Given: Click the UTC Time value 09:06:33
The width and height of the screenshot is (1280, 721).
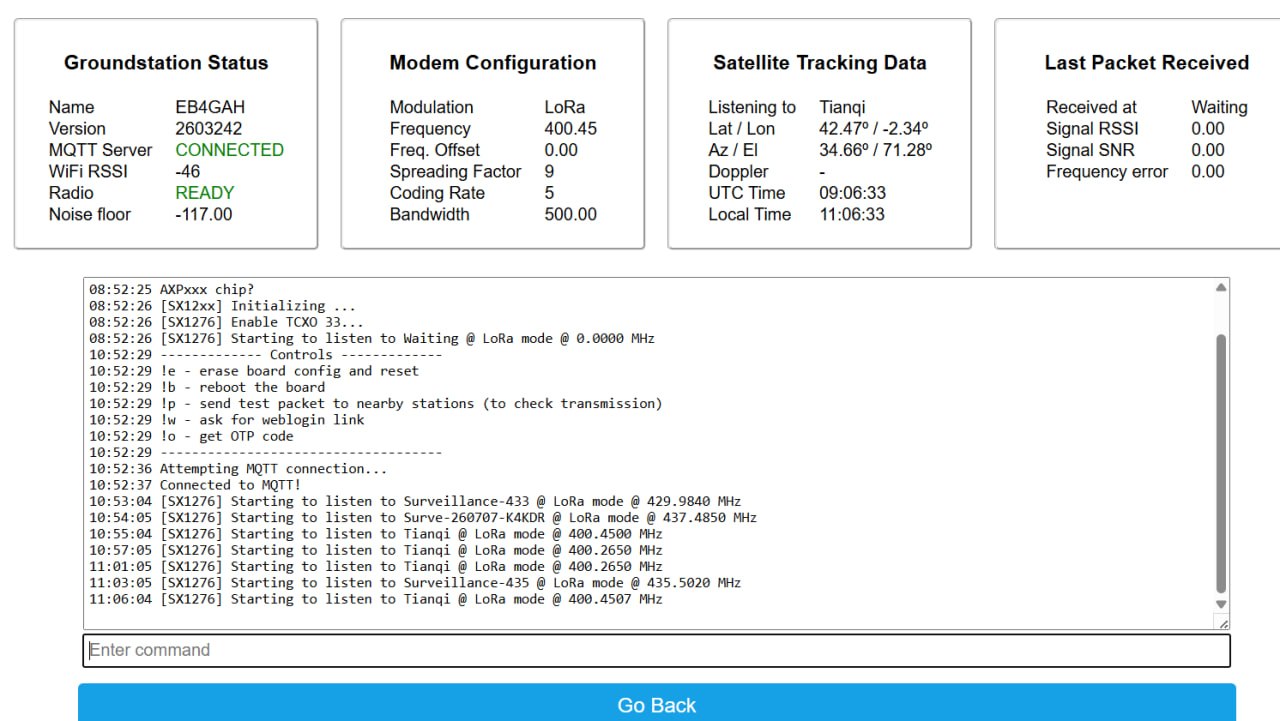Looking at the screenshot, I should pos(852,193).
